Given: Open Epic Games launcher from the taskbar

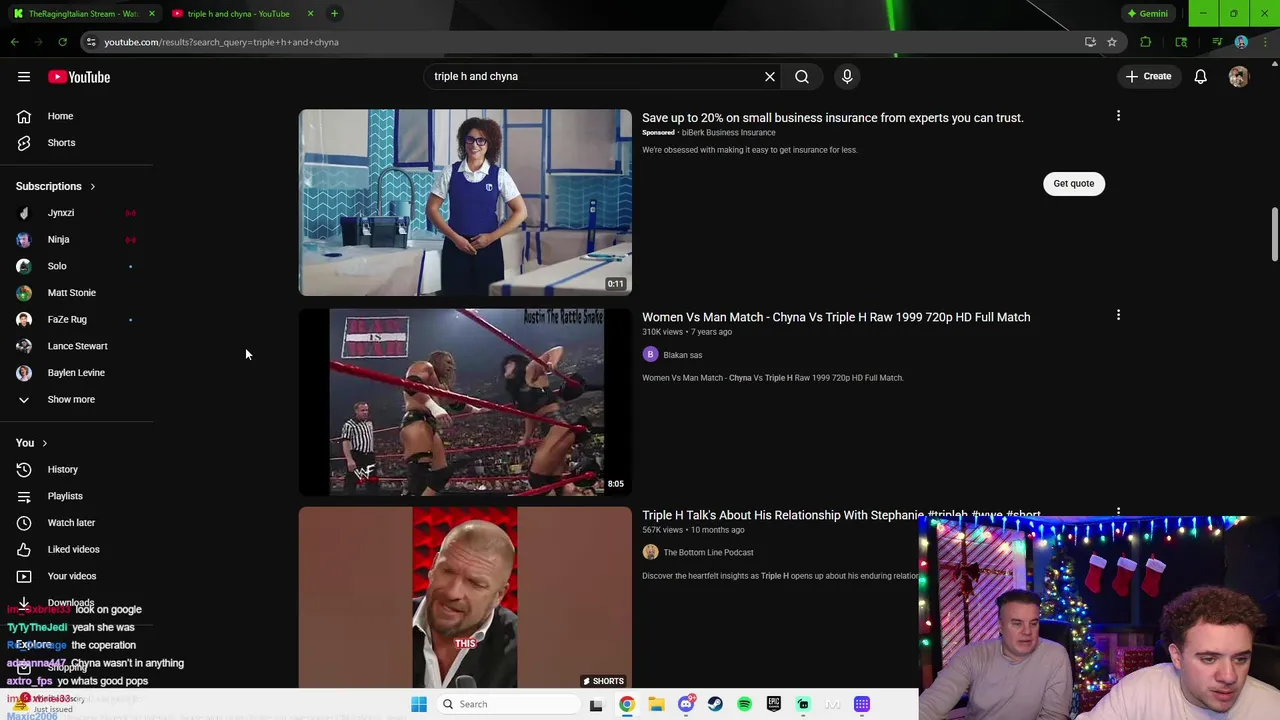Looking at the screenshot, I should (774, 704).
